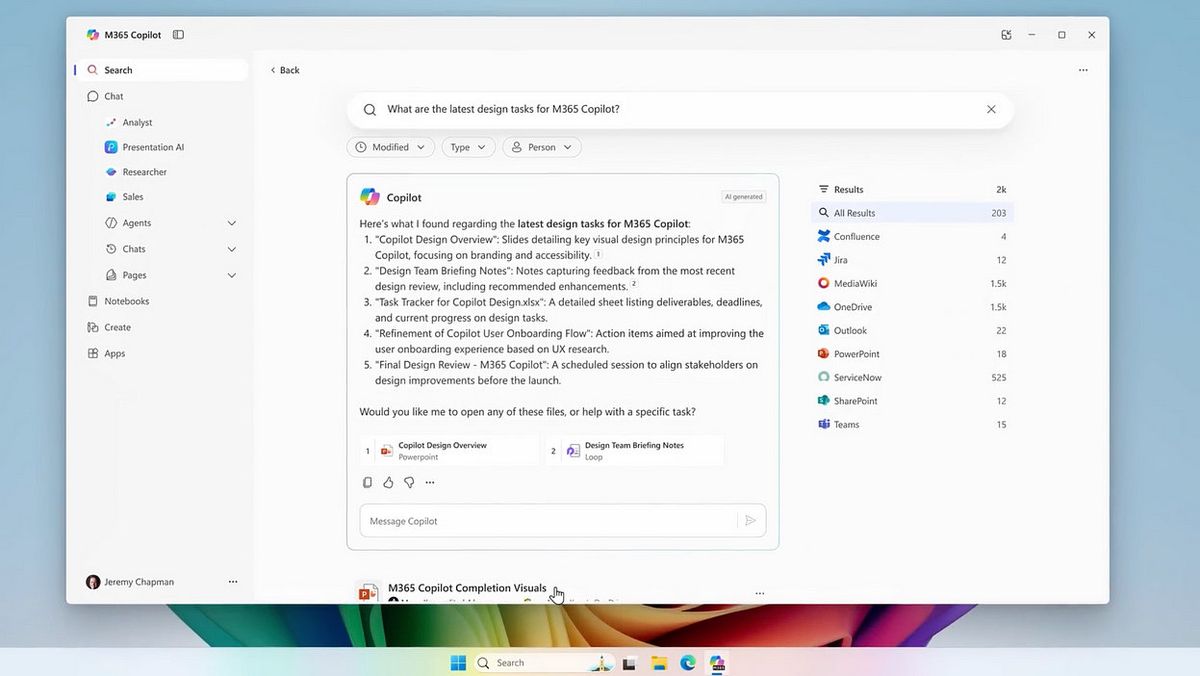Open the Type filter dropdown
Screen dimensions: 1200x676
(468, 147)
